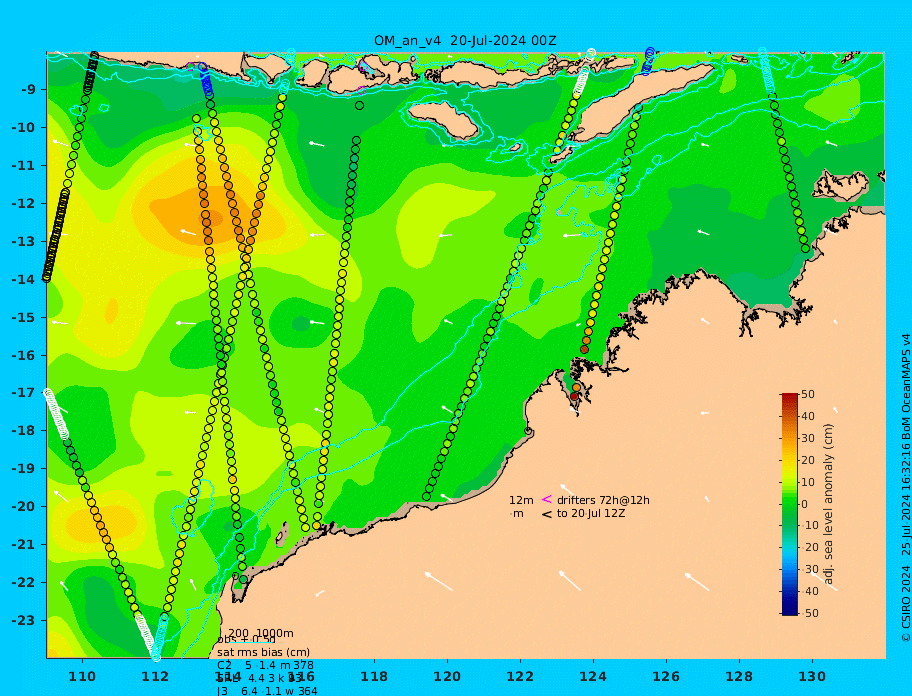This screenshot has height=696, width=912.
Task: Click latitude axis label -14
Action: [x=23, y=280]
